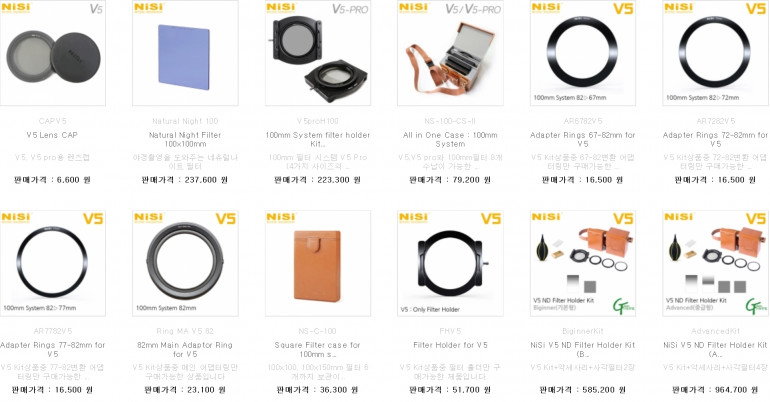This screenshot has height=402, width=770.
Task: Click All in One Case title link
Action: click(x=450, y=139)
